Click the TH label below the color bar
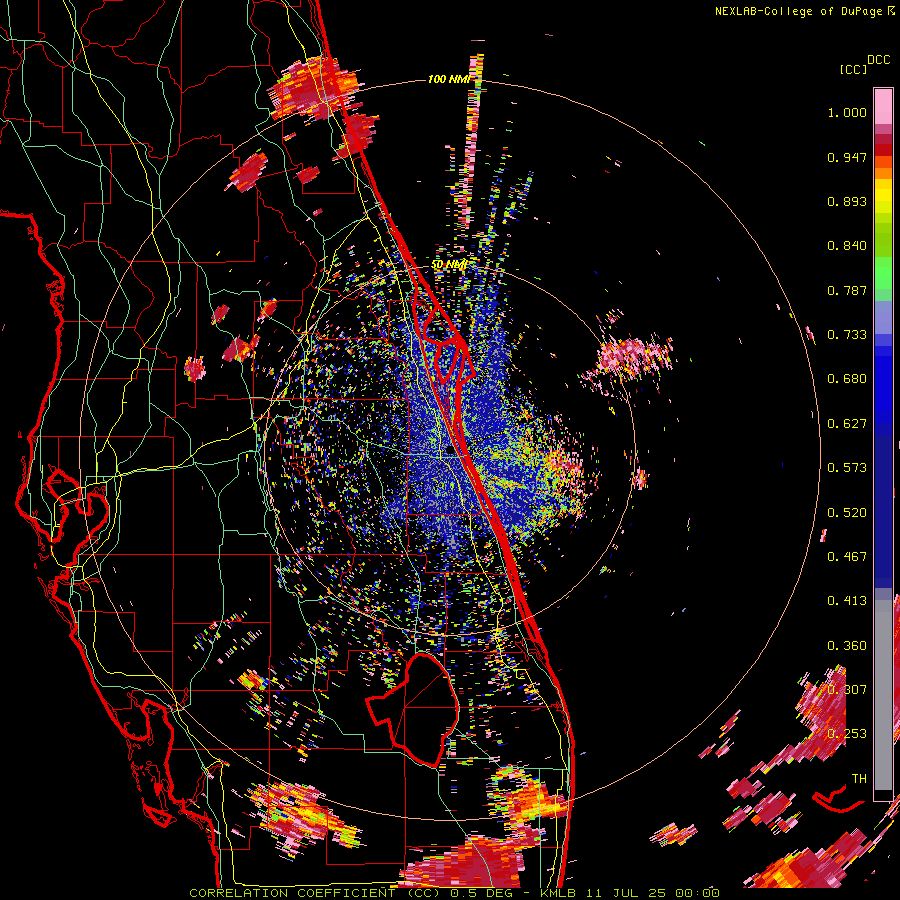This screenshot has width=900, height=900. pyautogui.click(x=859, y=779)
